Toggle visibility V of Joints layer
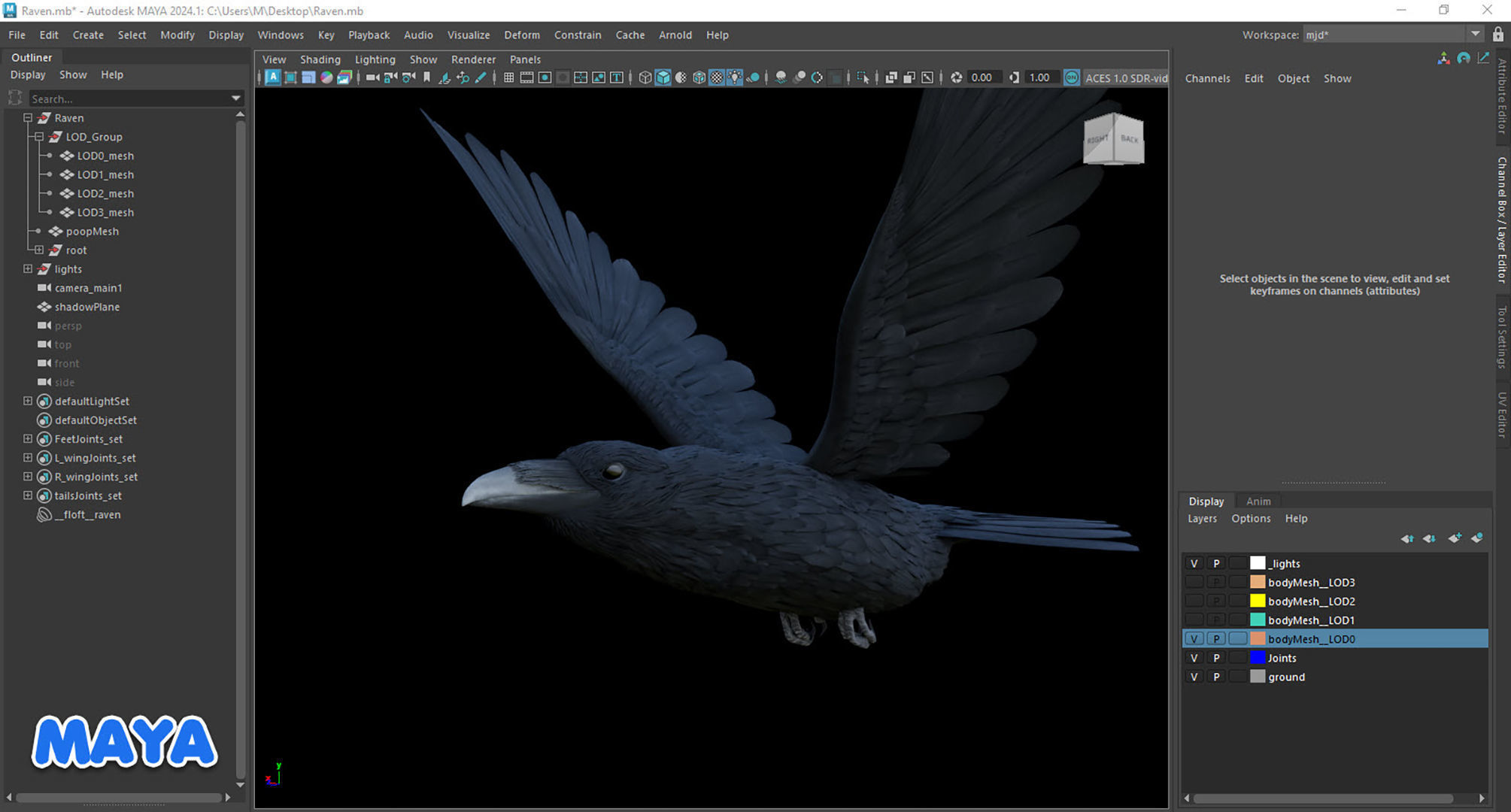Image resolution: width=1511 pixels, height=812 pixels. point(1194,658)
